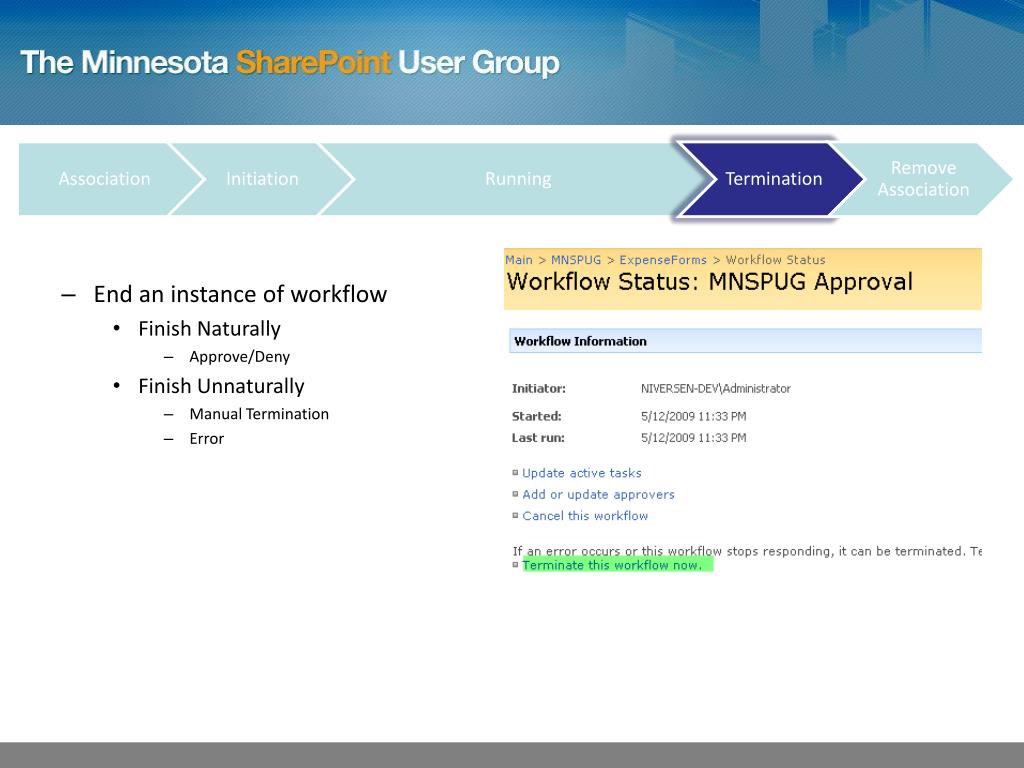Click Update active tasks link
Viewport: 1024px width, 768px height.
coord(581,473)
